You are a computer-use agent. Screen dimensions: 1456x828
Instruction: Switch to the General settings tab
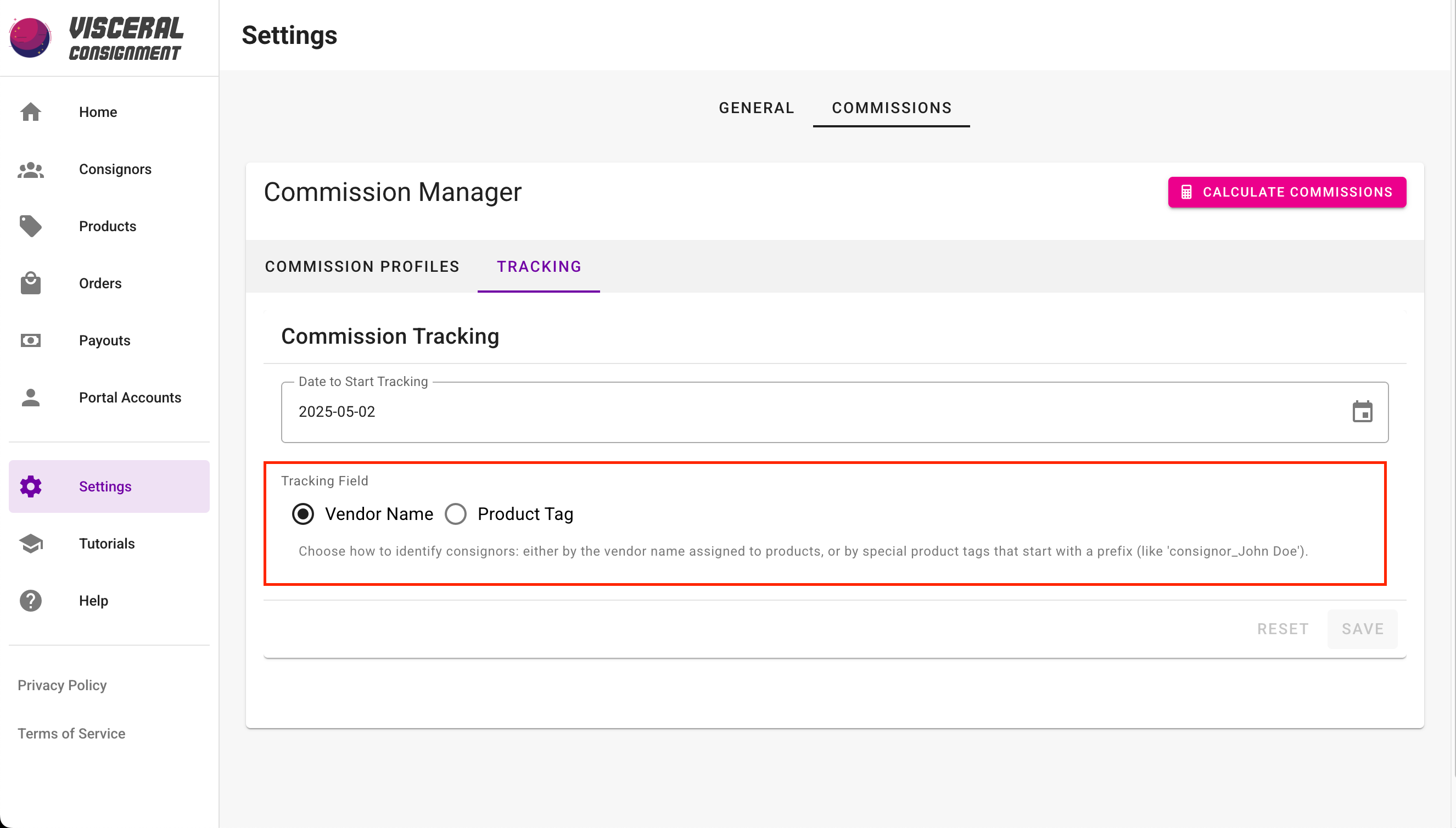click(x=756, y=108)
